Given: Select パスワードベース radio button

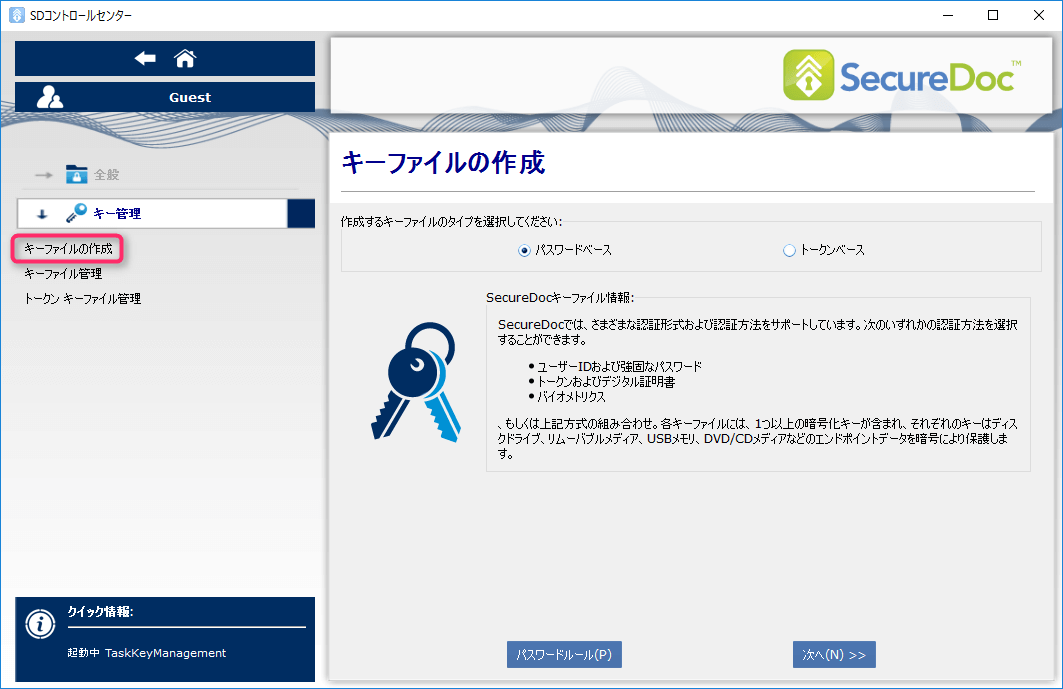Looking at the screenshot, I should tap(524, 250).
